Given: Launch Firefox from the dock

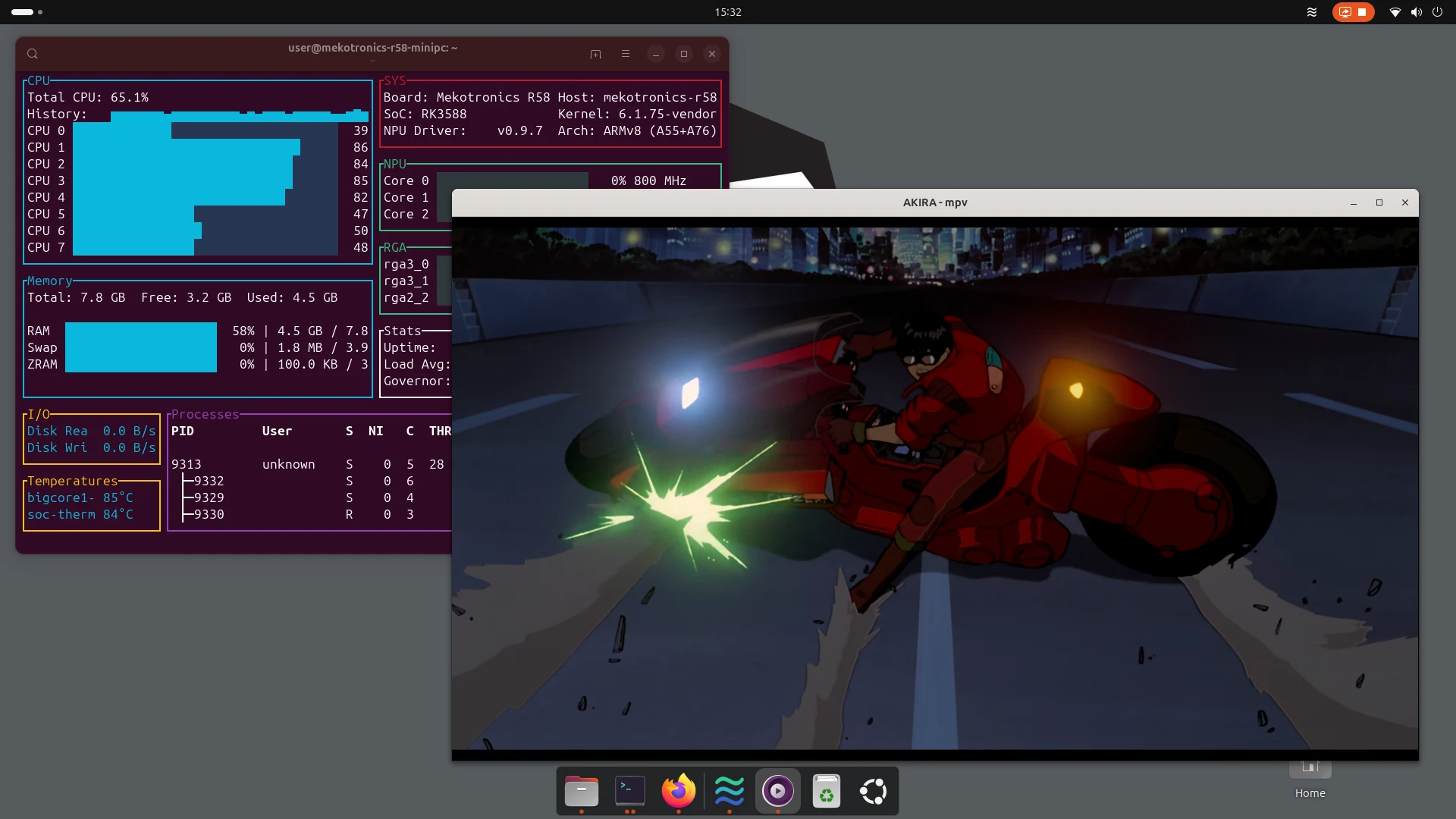Looking at the screenshot, I should [678, 791].
